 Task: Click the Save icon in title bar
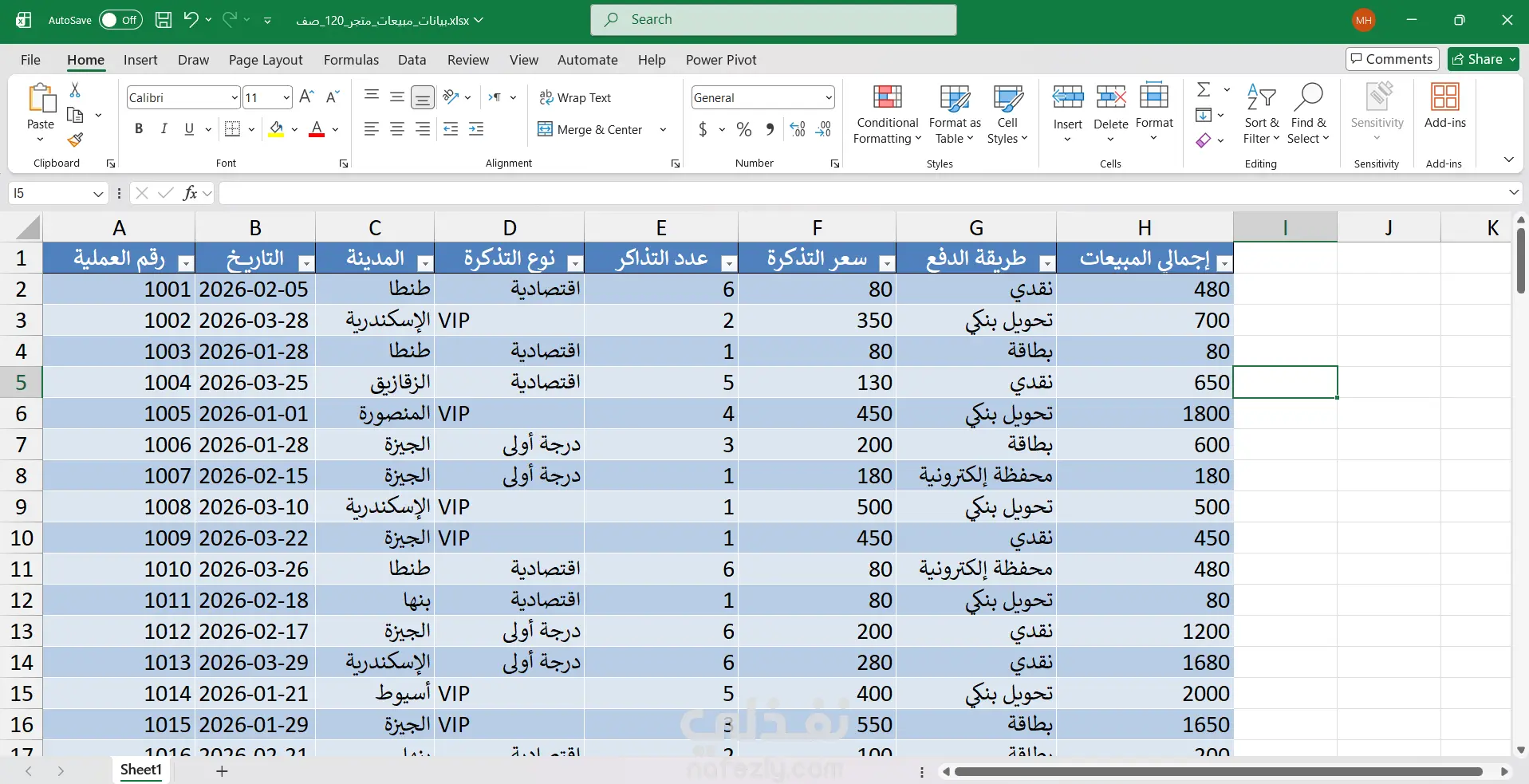(x=164, y=20)
